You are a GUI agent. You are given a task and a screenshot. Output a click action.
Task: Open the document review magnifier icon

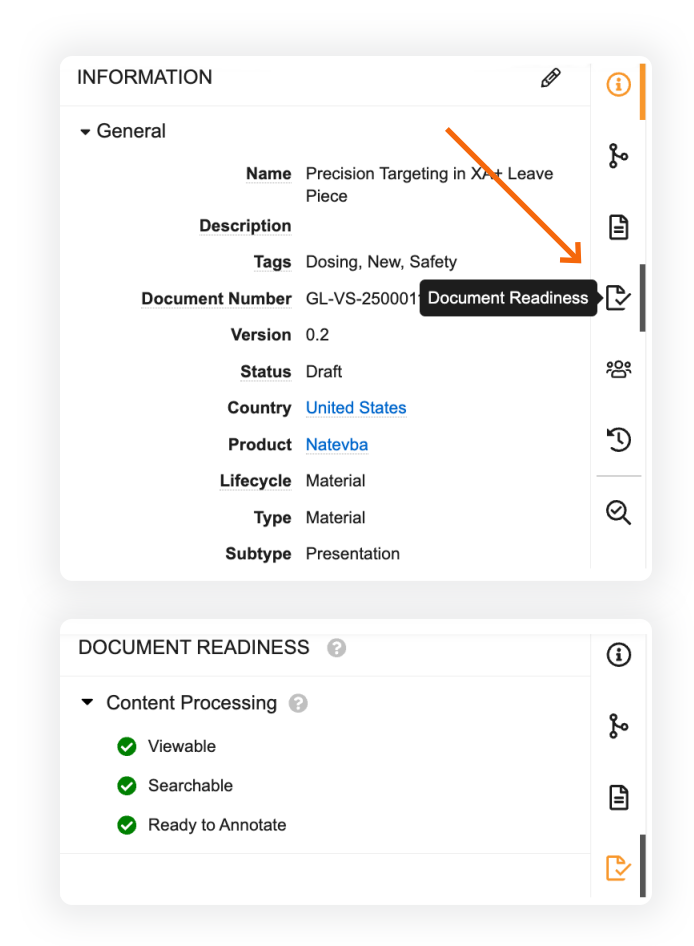618,513
